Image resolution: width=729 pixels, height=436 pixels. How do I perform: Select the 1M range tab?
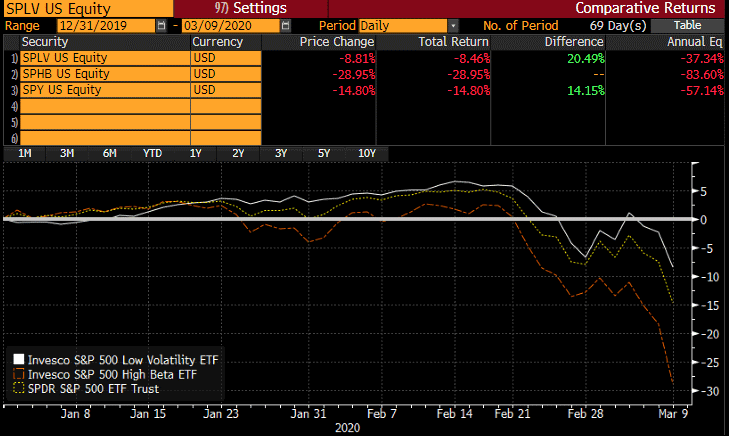pos(25,153)
